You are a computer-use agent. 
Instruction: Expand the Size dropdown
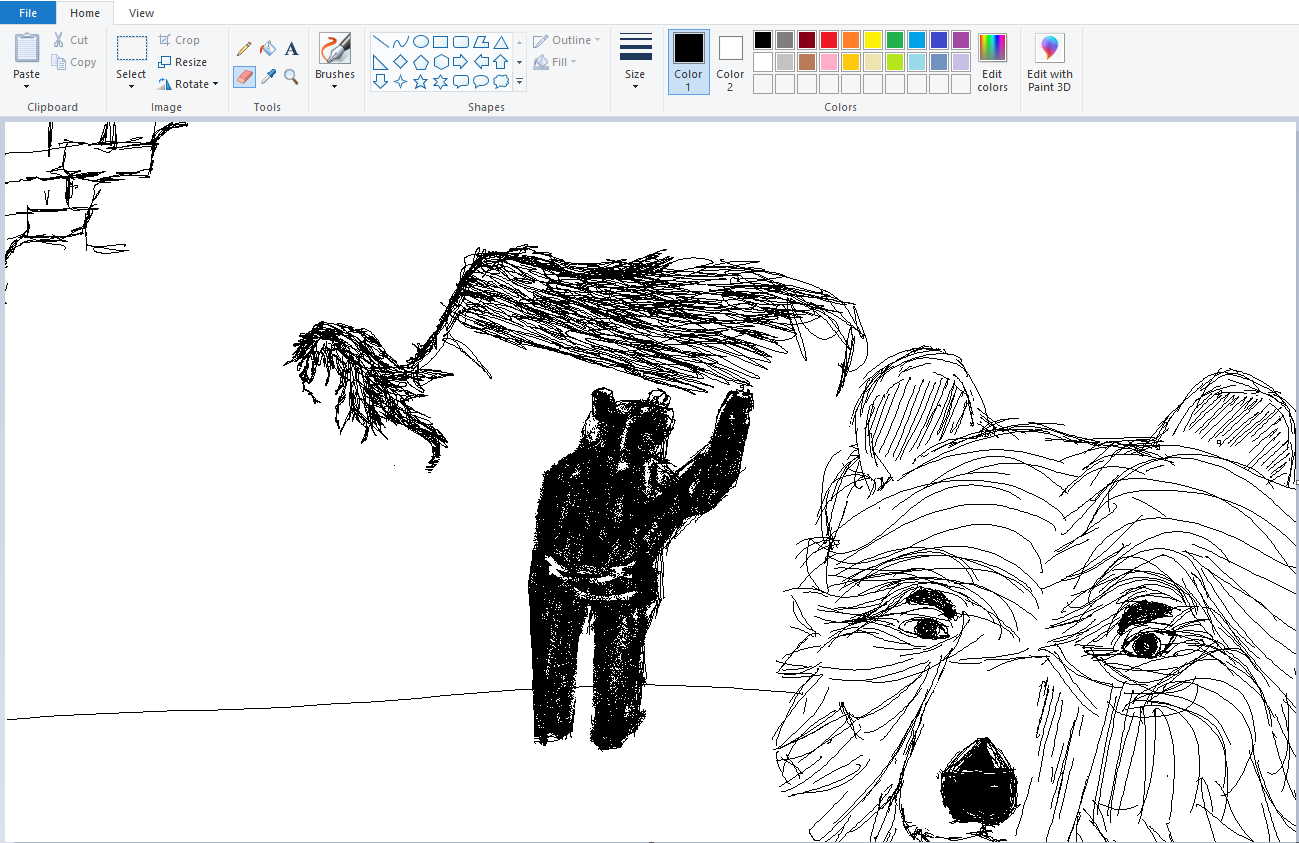(635, 85)
